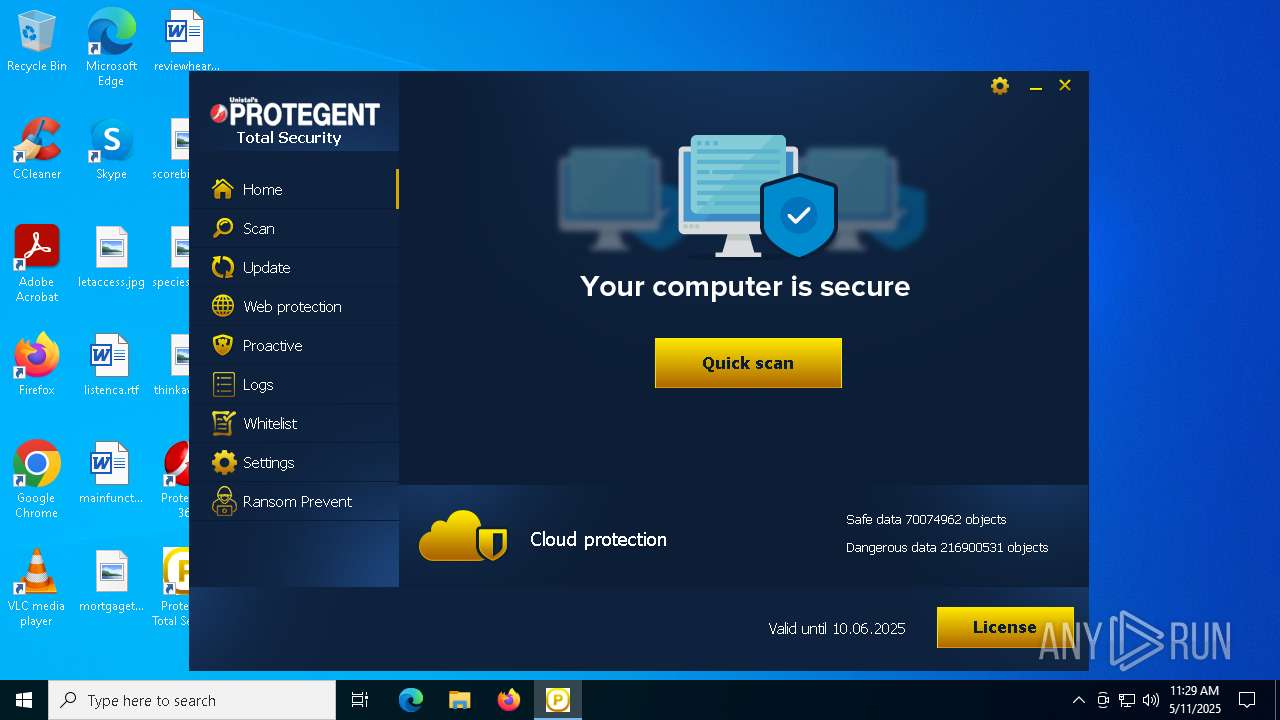Screen dimensions: 1280x720
Task: Click 'Safe data 70074962 objects' text
Action: 926,519
